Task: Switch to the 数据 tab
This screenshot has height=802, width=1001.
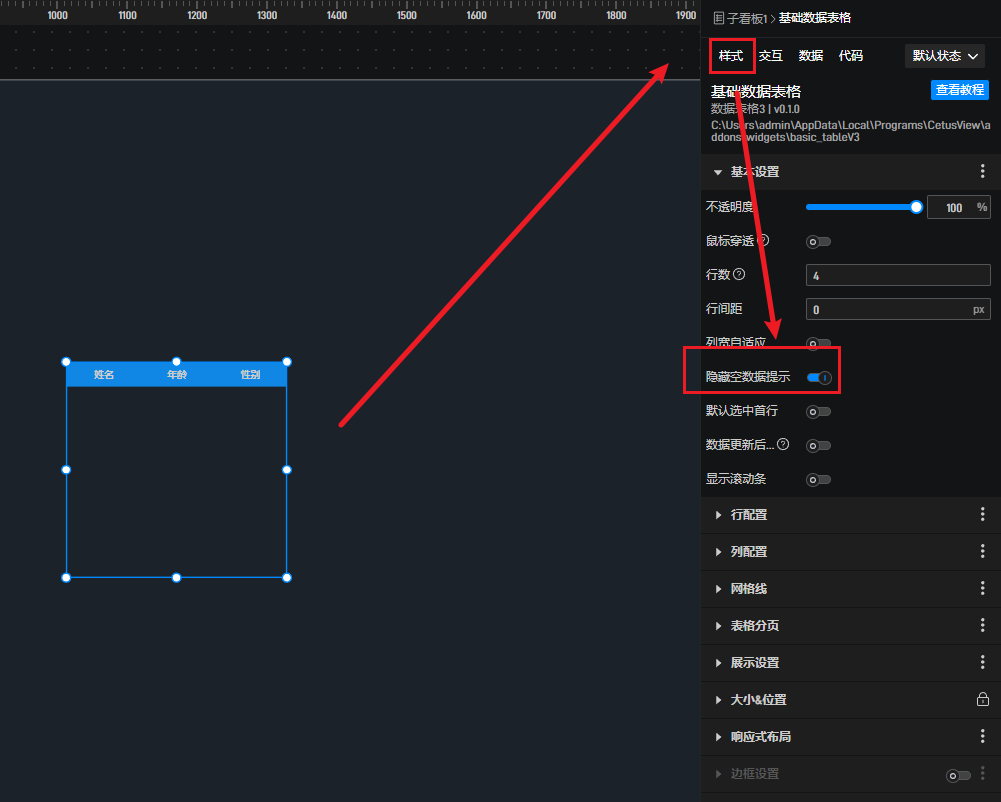Action: 811,56
